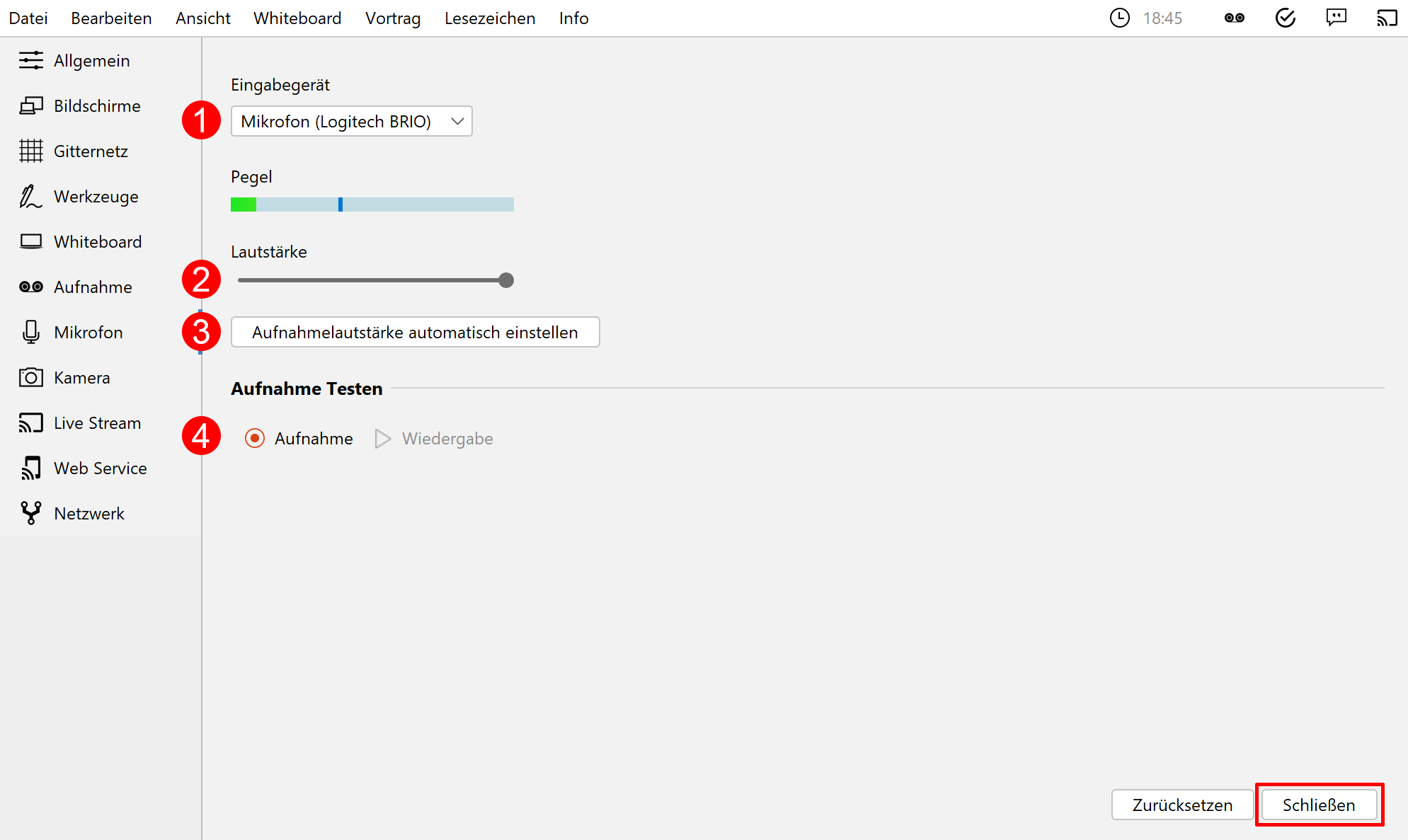1408x840 pixels.
Task: Open the Whiteboard settings category
Action: point(97,241)
